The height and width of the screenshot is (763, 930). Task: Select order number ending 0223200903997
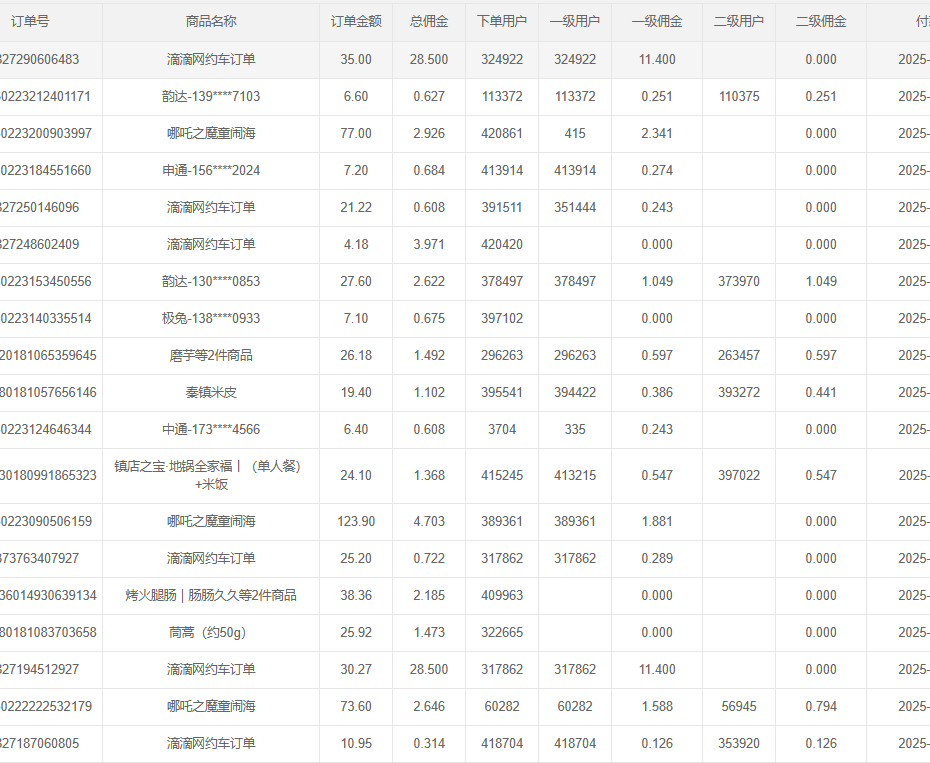pos(46,133)
